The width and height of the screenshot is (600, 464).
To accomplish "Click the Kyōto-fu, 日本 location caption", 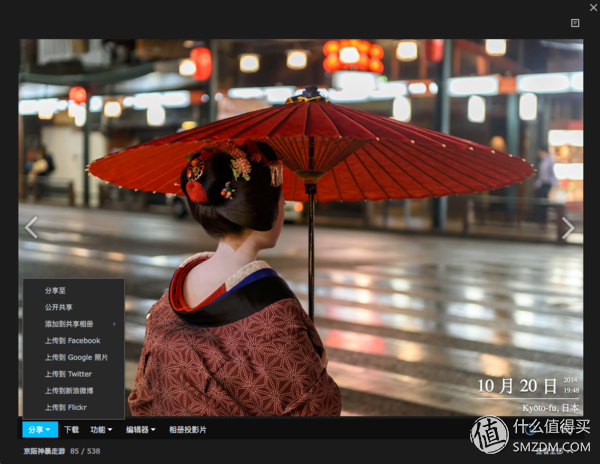I will pyautogui.click(x=549, y=408).
